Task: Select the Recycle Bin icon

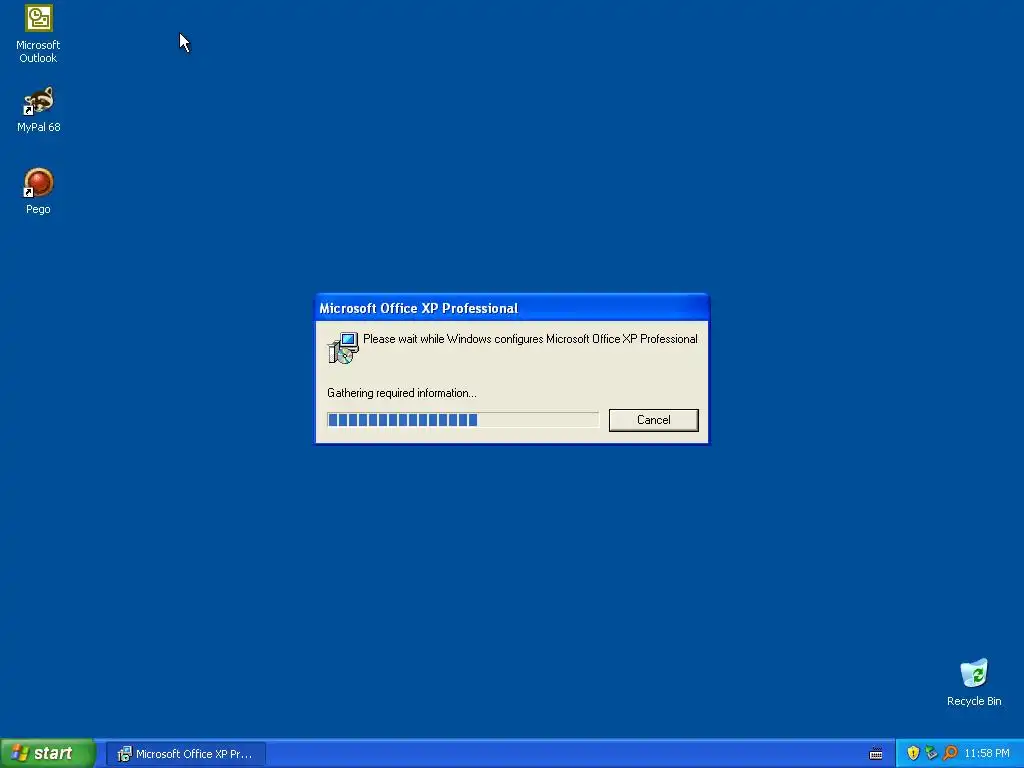Action: tap(974, 682)
